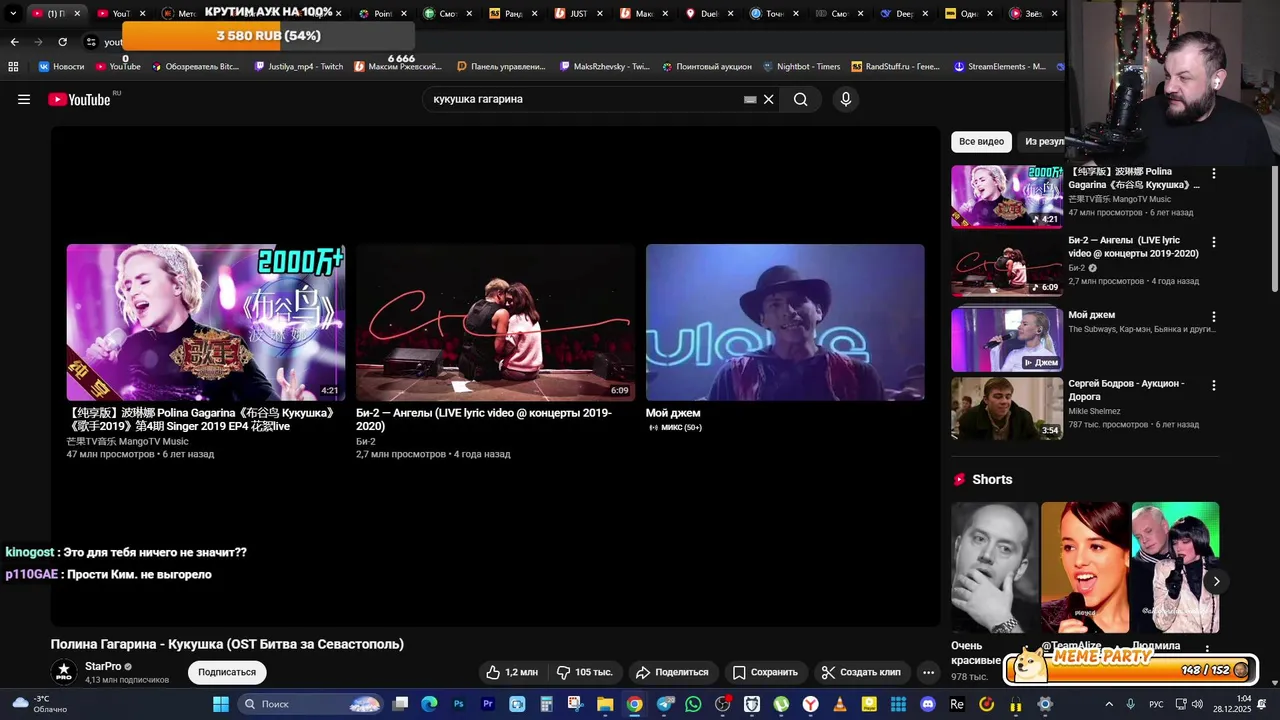Screen dimensions: 1280x720
Task: Close the first YouTube browser tab
Action: [77, 13]
